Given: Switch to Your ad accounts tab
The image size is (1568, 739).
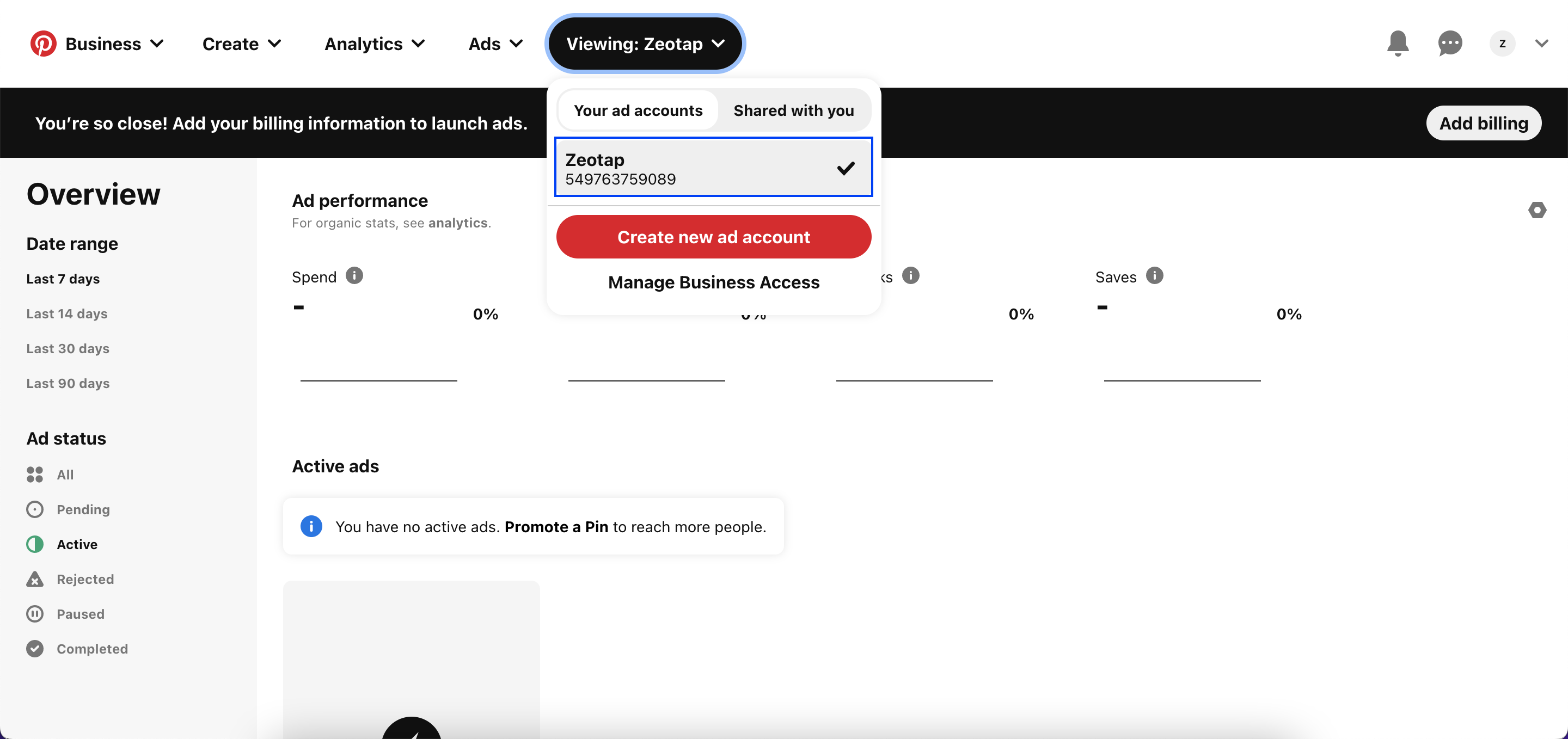Looking at the screenshot, I should point(638,110).
